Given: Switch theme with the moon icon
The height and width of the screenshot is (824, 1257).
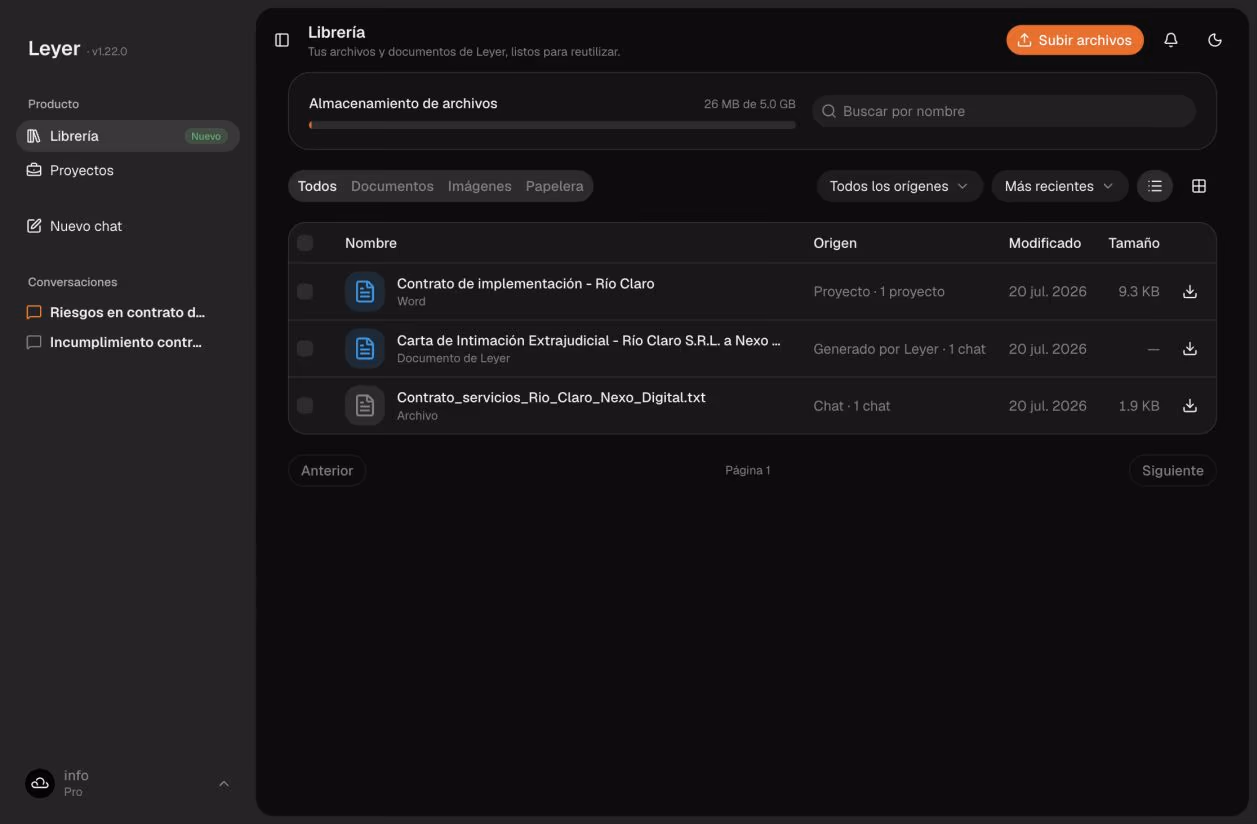Looking at the screenshot, I should [x=1215, y=40].
